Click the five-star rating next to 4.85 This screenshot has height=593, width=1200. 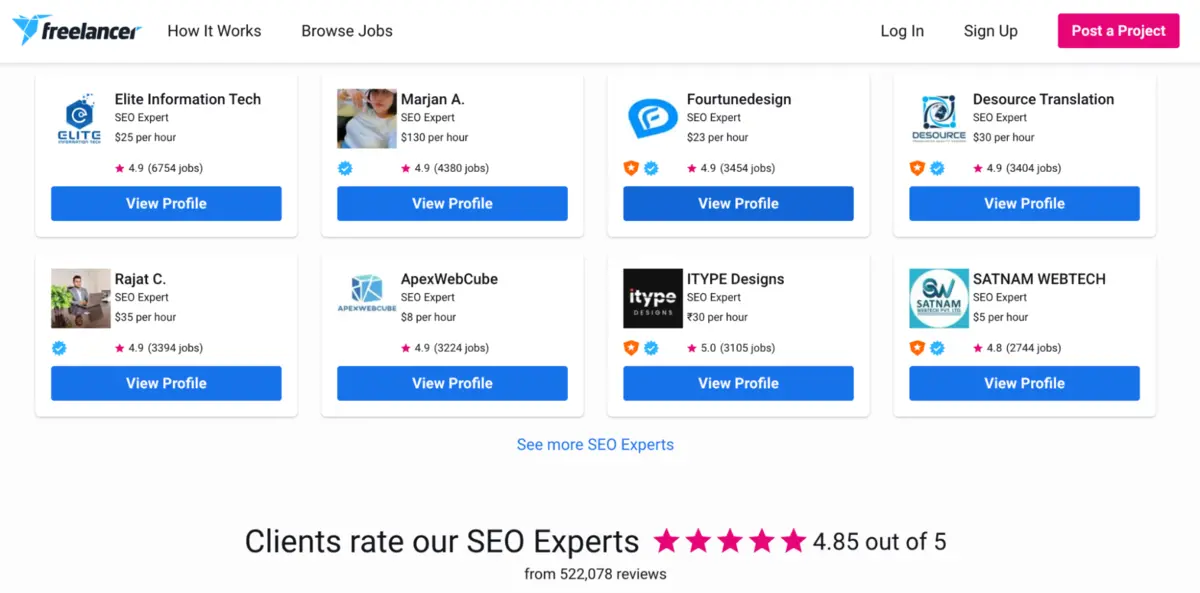tap(730, 541)
